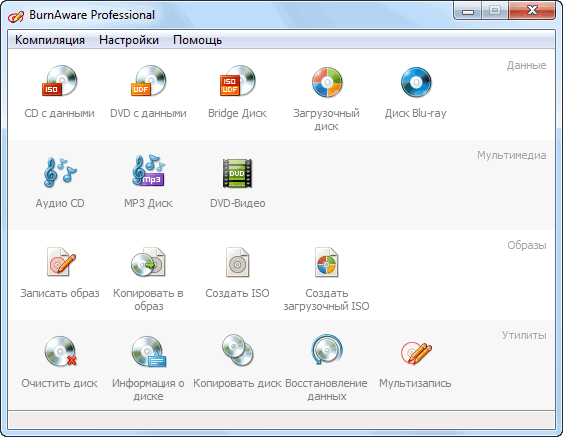Open the Помощь menu
This screenshot has width=563, height=437.
(197, 40)
